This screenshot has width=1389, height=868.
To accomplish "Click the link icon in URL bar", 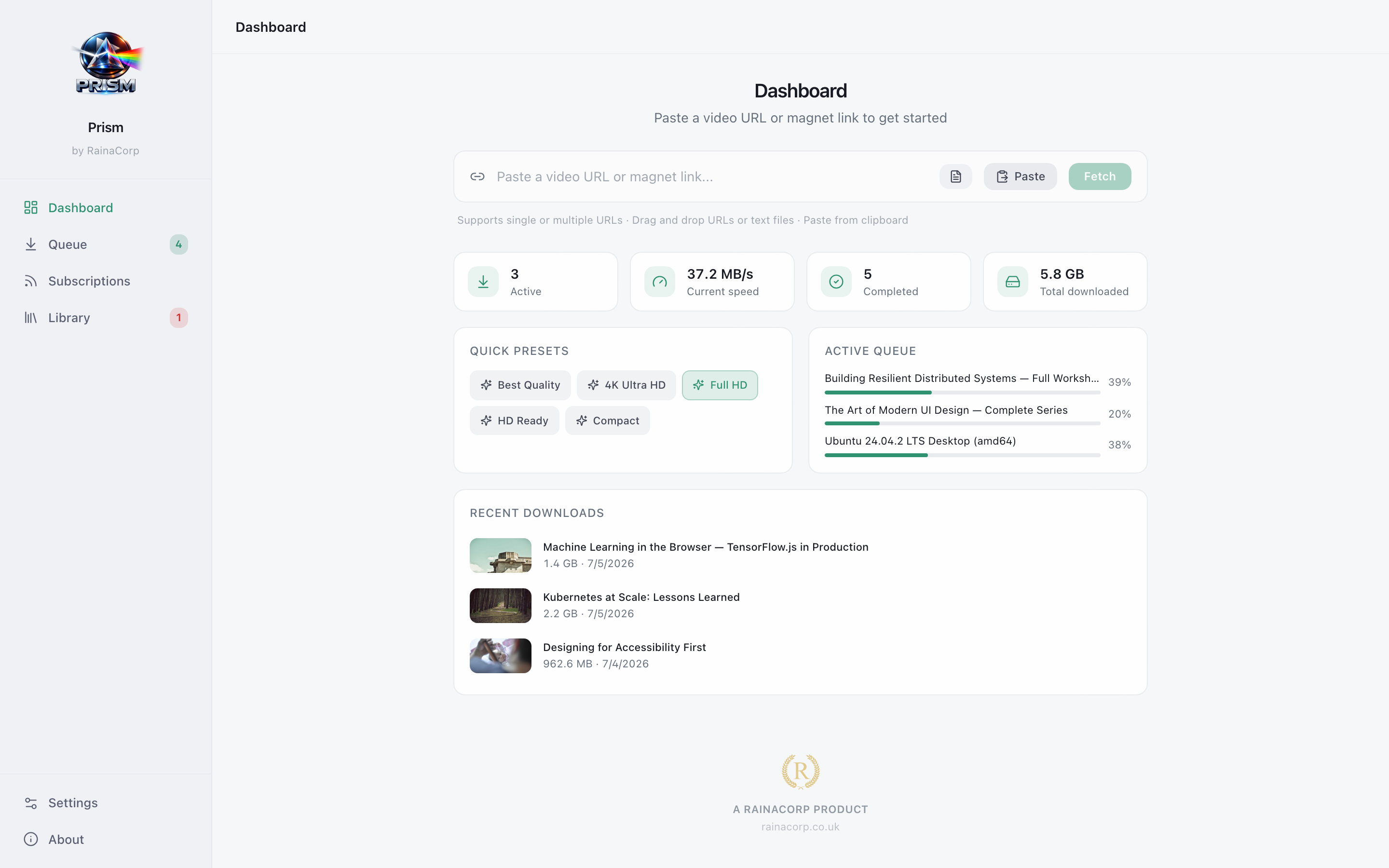I will pyautogui.click(x=477, y=176).
